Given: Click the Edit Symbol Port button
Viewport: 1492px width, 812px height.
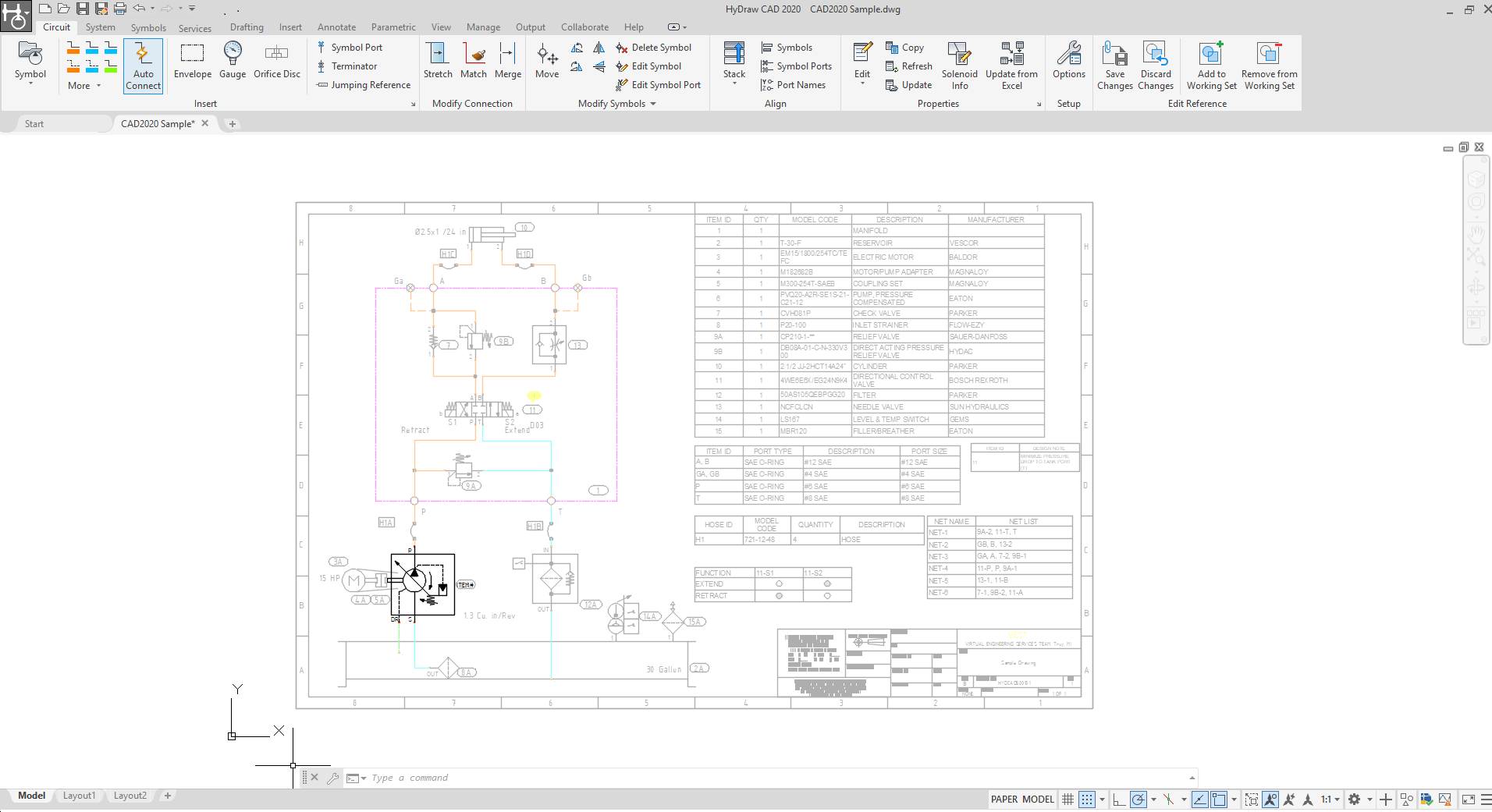Looking at the screenshot, I should 659,85.
